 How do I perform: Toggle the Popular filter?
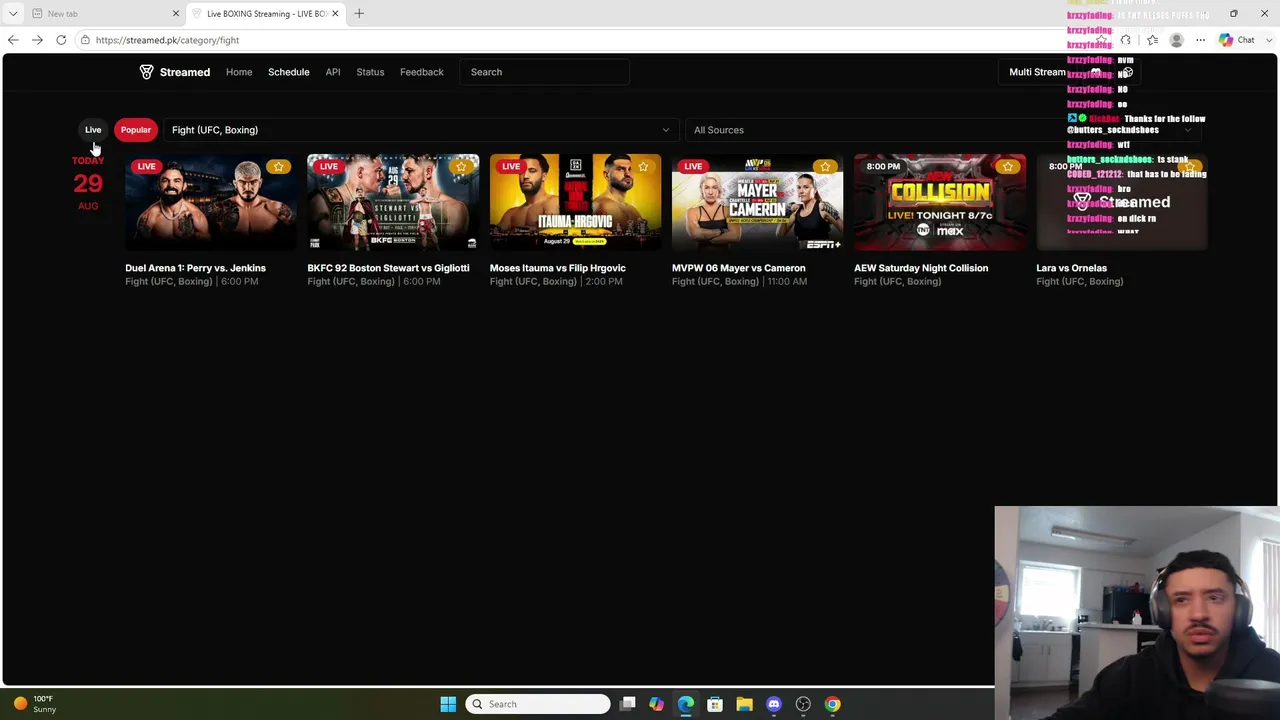pyautogui.click(x=136, y=130)
